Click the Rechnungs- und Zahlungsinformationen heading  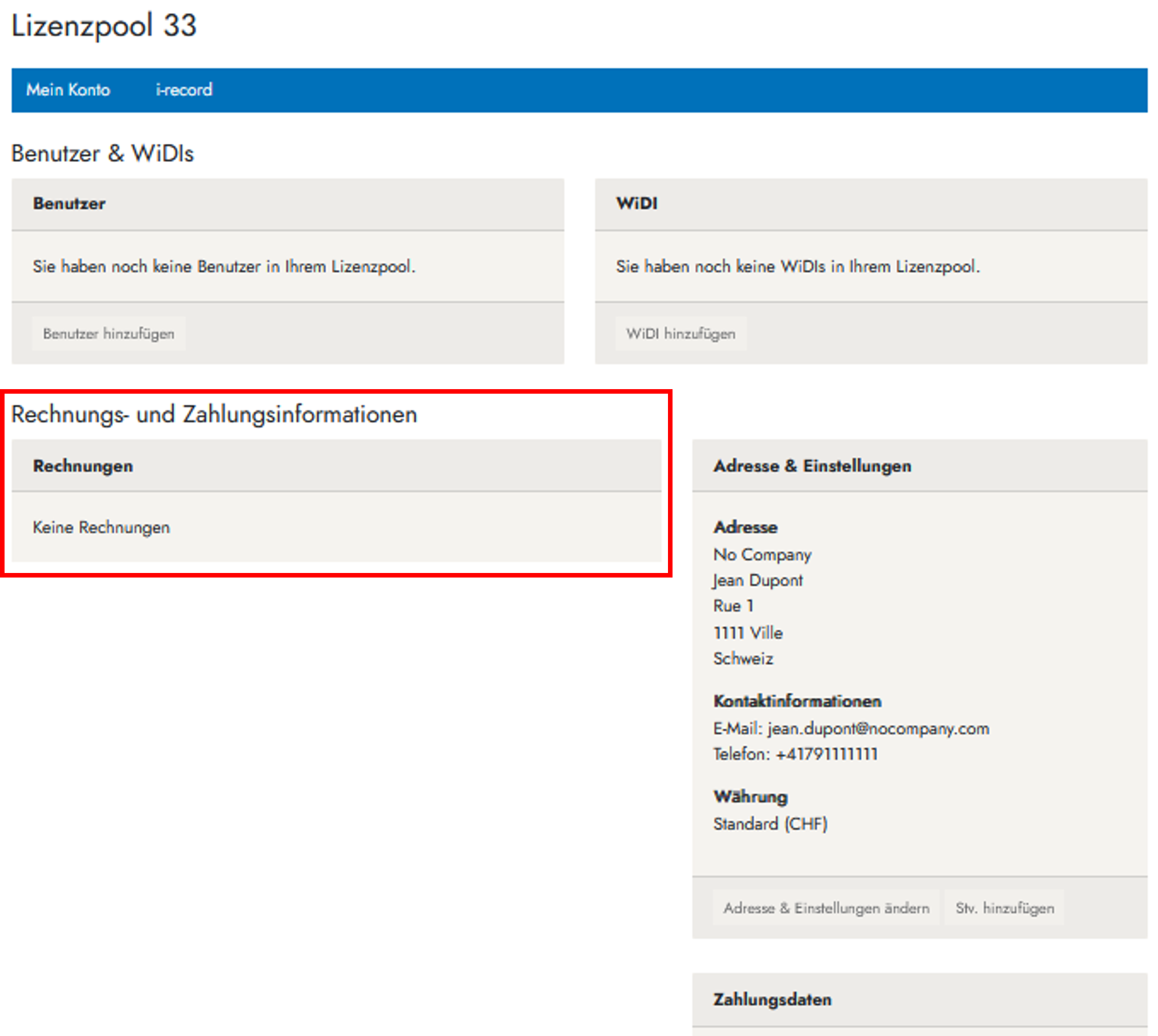(x=214, y=414)
